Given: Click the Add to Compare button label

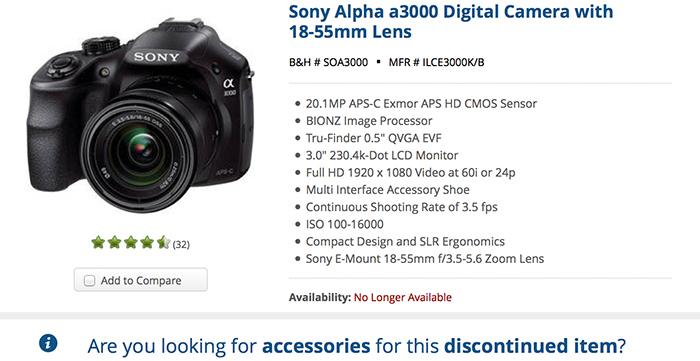Looking at the screenshot, I should point(141,281).
